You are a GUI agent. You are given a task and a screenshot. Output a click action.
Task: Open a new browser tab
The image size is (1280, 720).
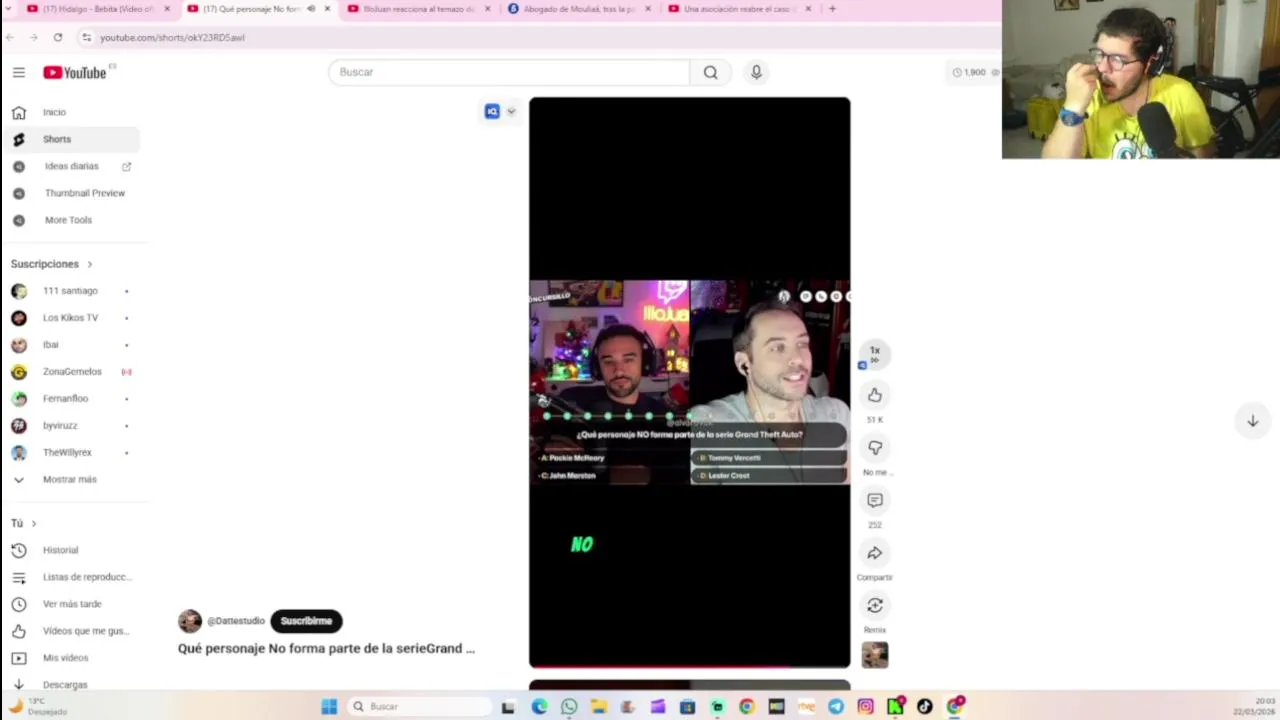tap(832, 9)
